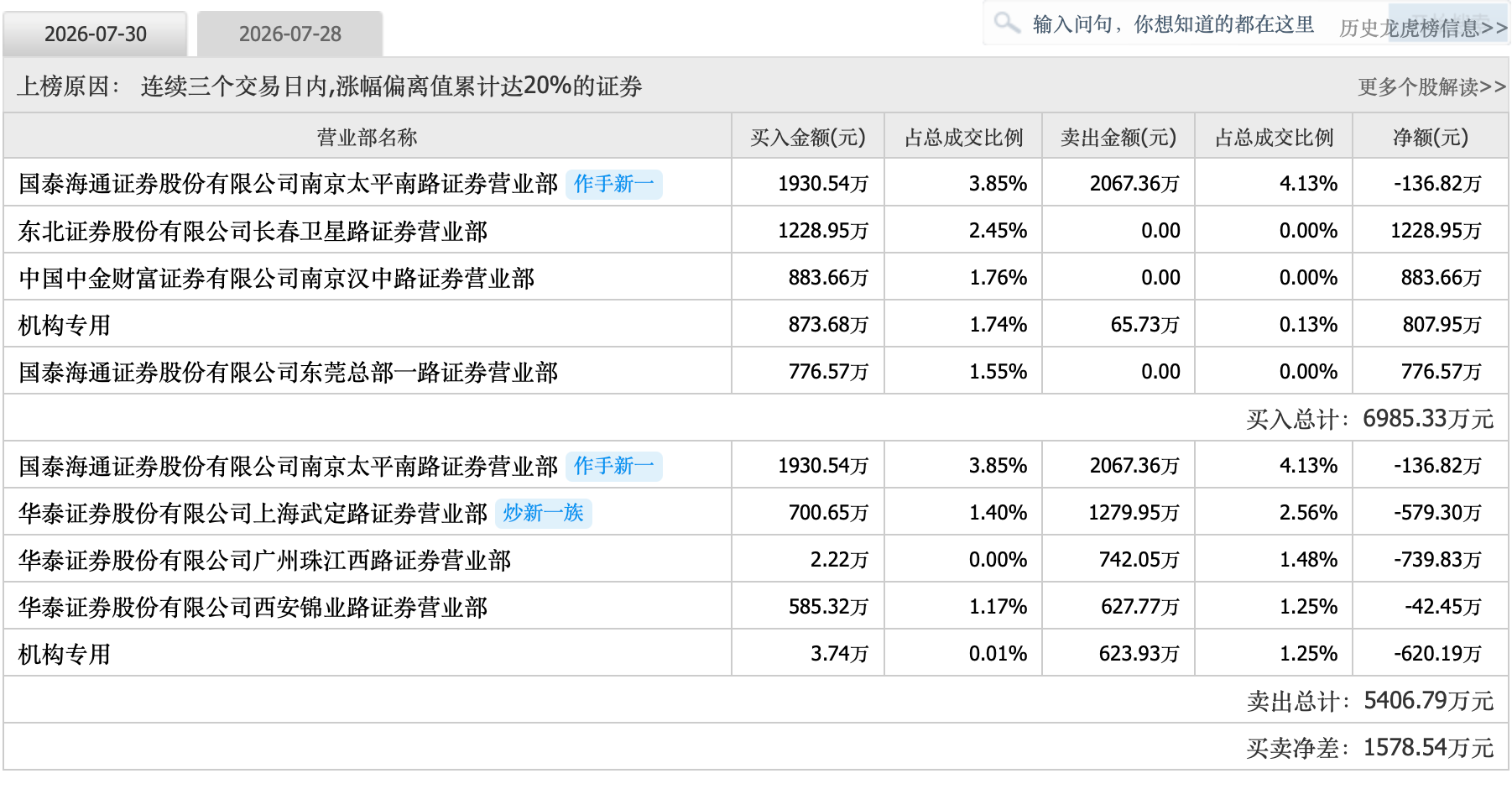Click 机构专用 in the buy section
1512x789 pixels.
(x=65, y=325)
